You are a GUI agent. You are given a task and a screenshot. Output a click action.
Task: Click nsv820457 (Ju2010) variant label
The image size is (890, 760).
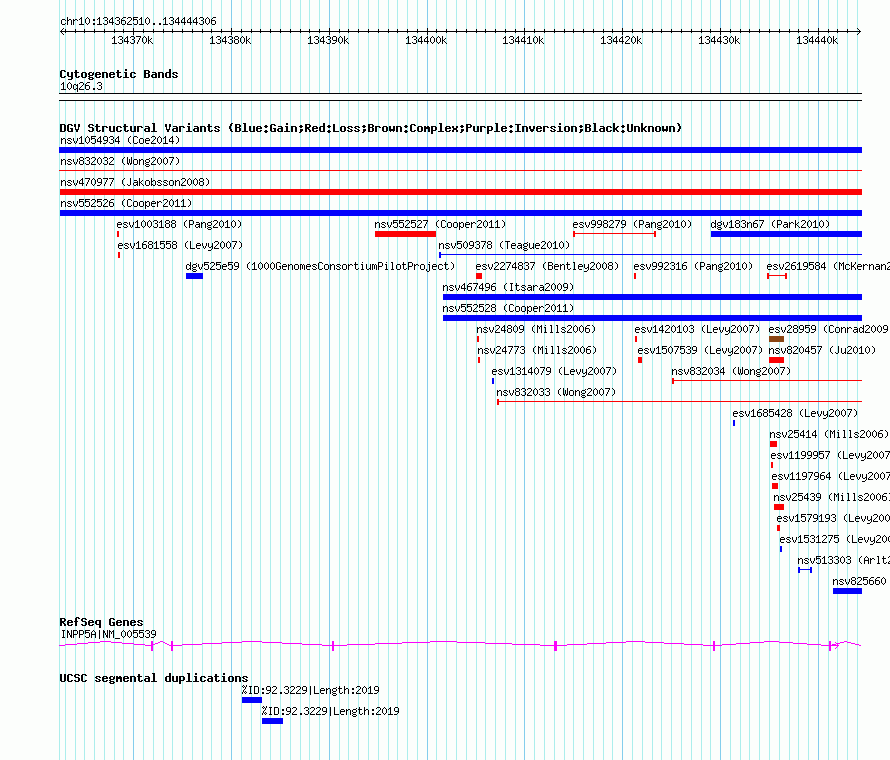822,350
